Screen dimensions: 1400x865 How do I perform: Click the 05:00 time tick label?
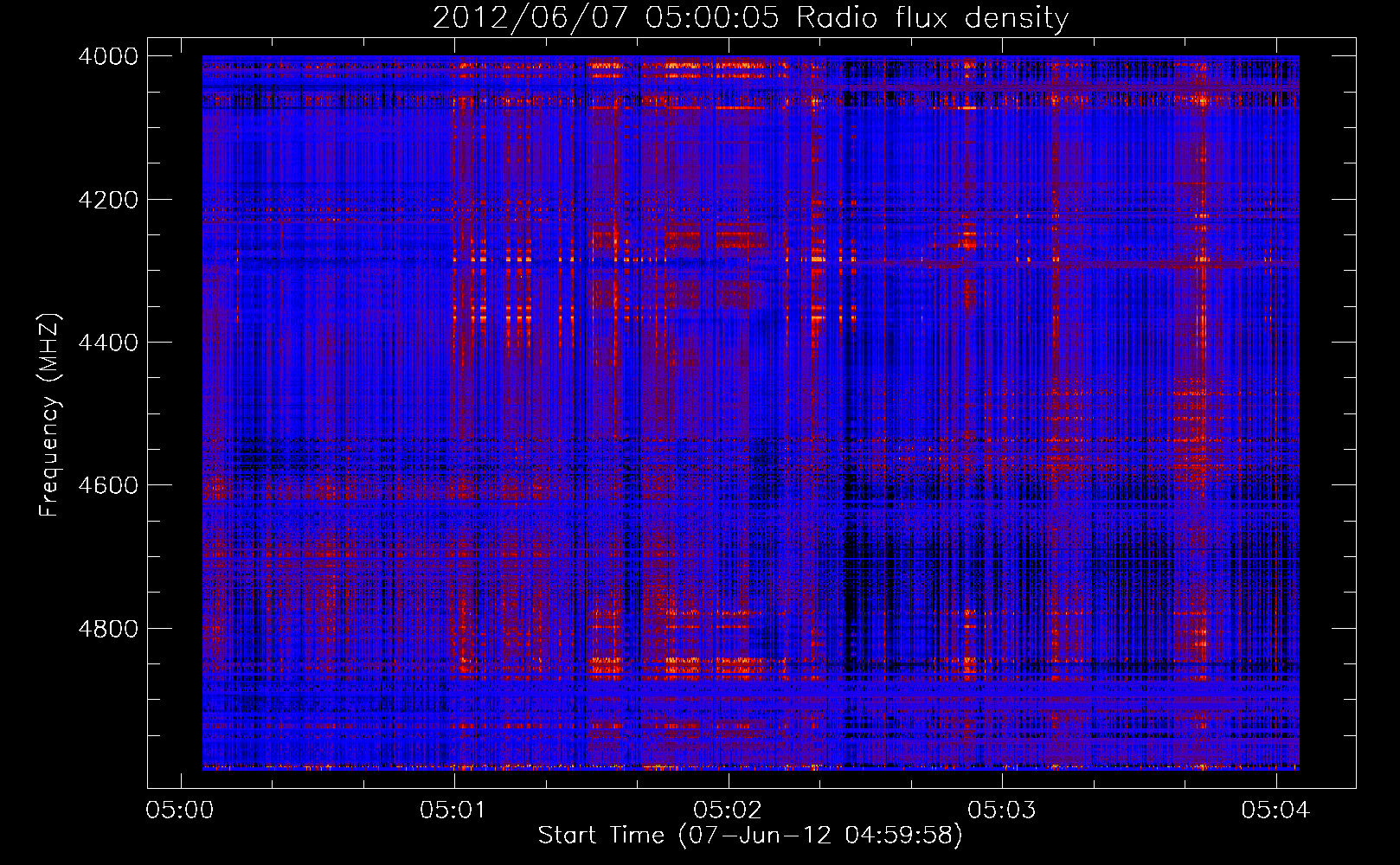tap(180, 811)
